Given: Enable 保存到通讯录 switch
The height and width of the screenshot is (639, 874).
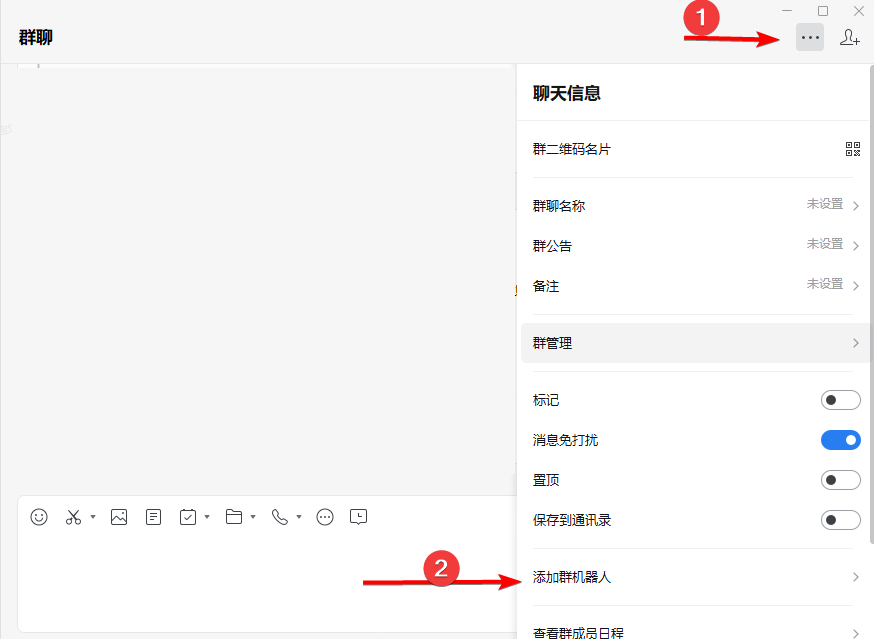Looking at the screenshot, I should (x=840, y=520).
